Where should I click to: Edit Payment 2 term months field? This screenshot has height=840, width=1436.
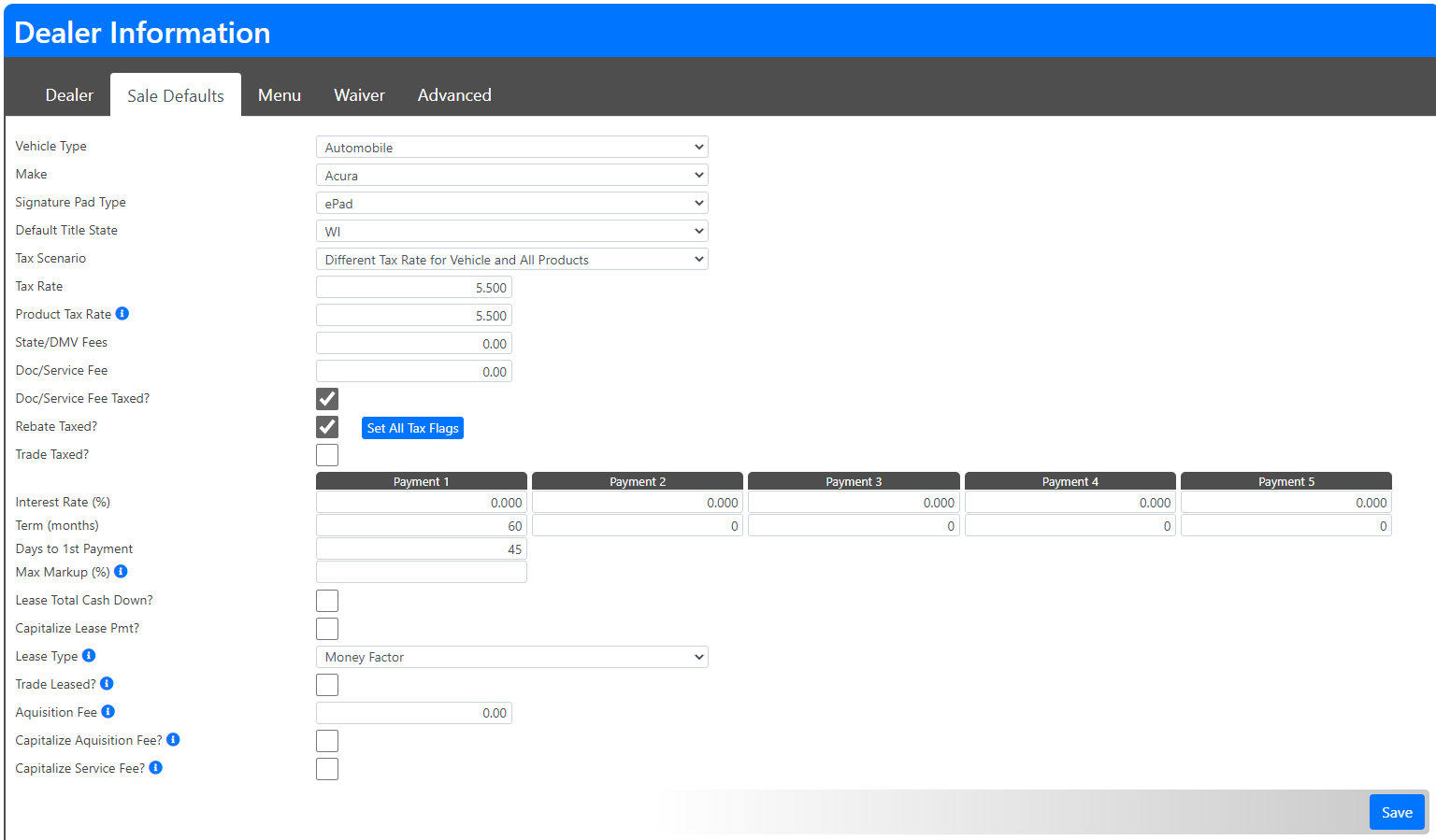[638, 526]
